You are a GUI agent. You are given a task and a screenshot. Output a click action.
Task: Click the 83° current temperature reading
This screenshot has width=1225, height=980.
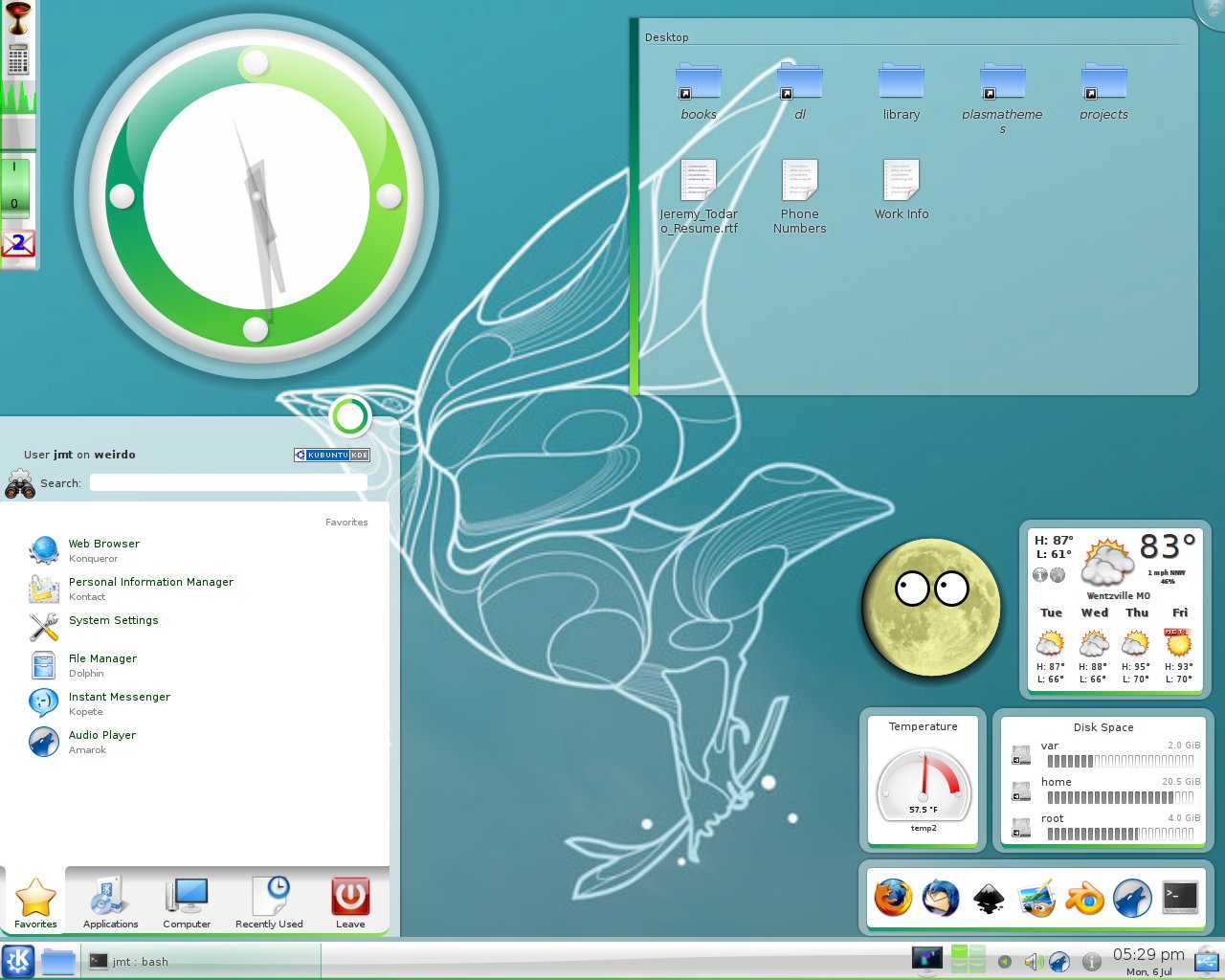1168,546
